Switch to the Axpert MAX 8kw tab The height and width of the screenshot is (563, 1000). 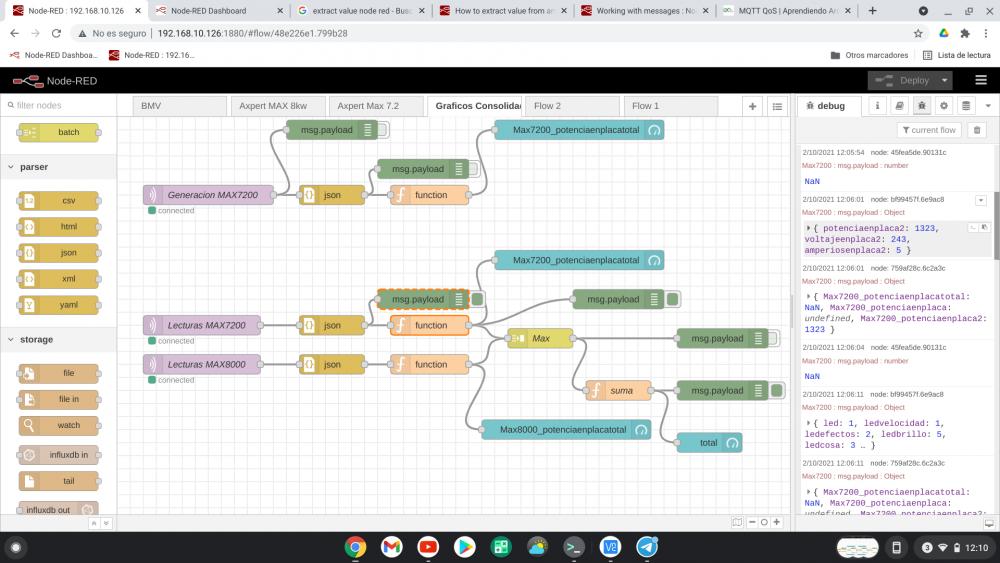click(278, 106)
